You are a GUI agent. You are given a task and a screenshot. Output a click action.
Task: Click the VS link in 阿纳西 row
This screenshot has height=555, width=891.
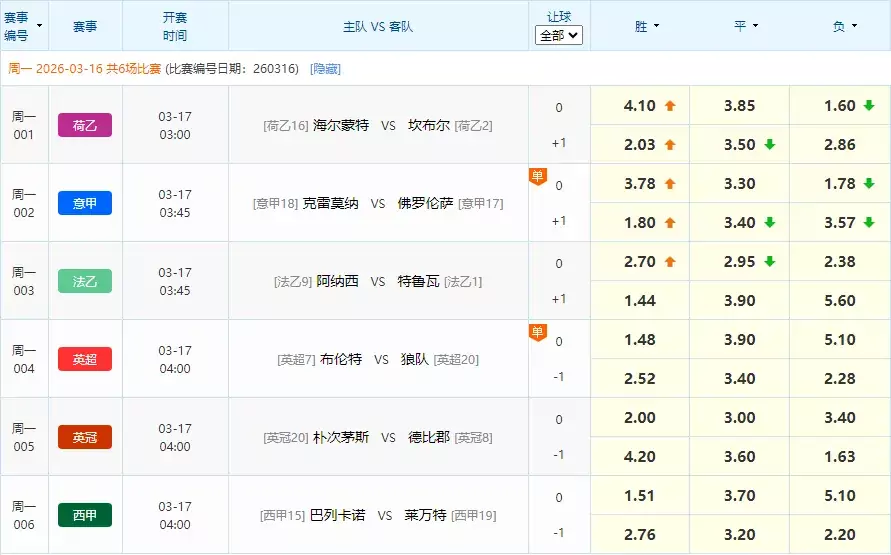[x=378, y=281]
